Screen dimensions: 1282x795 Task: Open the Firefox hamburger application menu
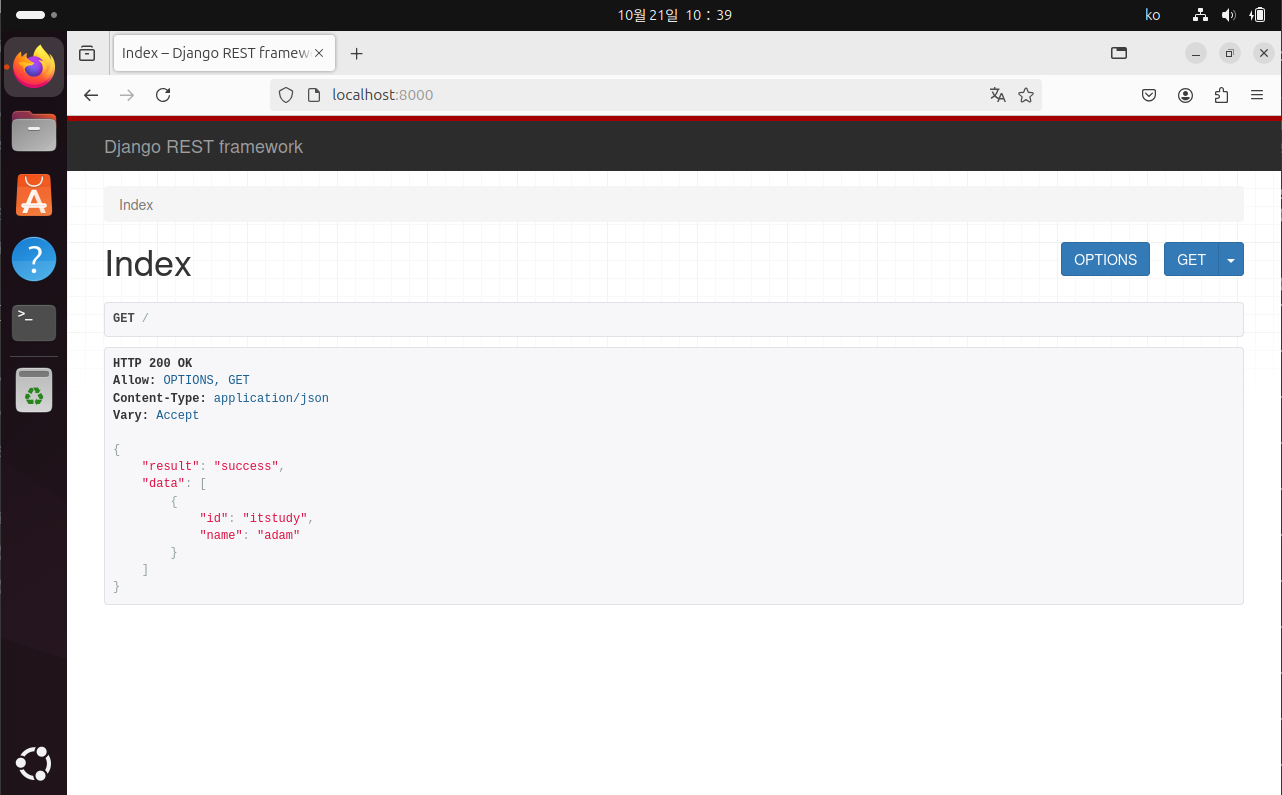(1257, 95)
